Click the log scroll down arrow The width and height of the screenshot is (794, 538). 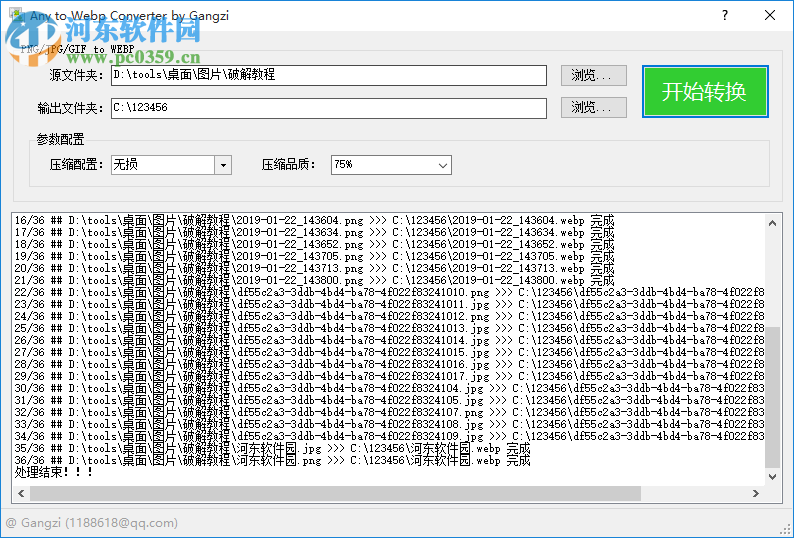pyautogui.click(x=772, y=476)
